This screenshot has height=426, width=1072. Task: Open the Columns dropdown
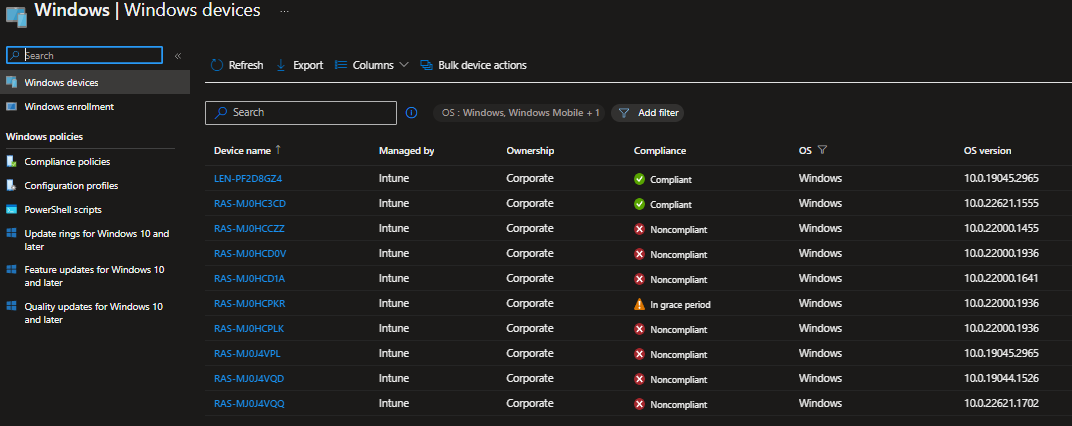371,65
